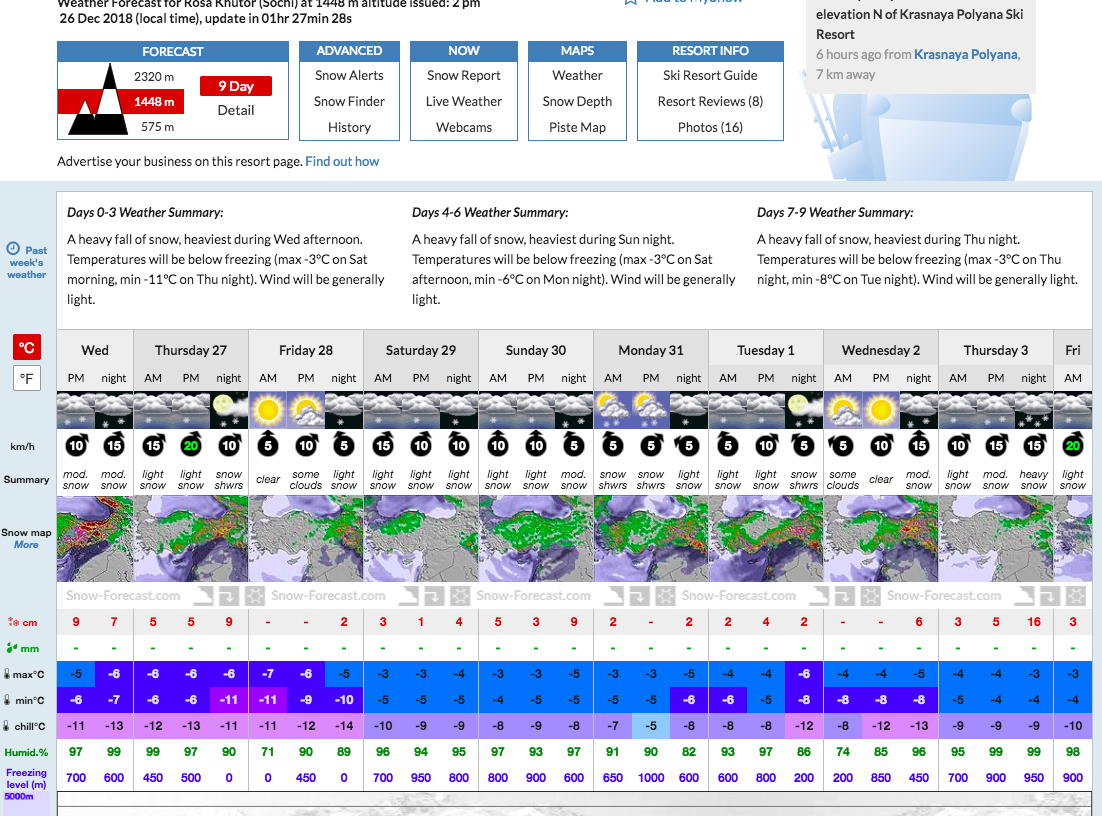Screen dimensions: 1102x816
Task: Click the sunny icon for Wednesday 2 PM
Action: tap(881, 410)
